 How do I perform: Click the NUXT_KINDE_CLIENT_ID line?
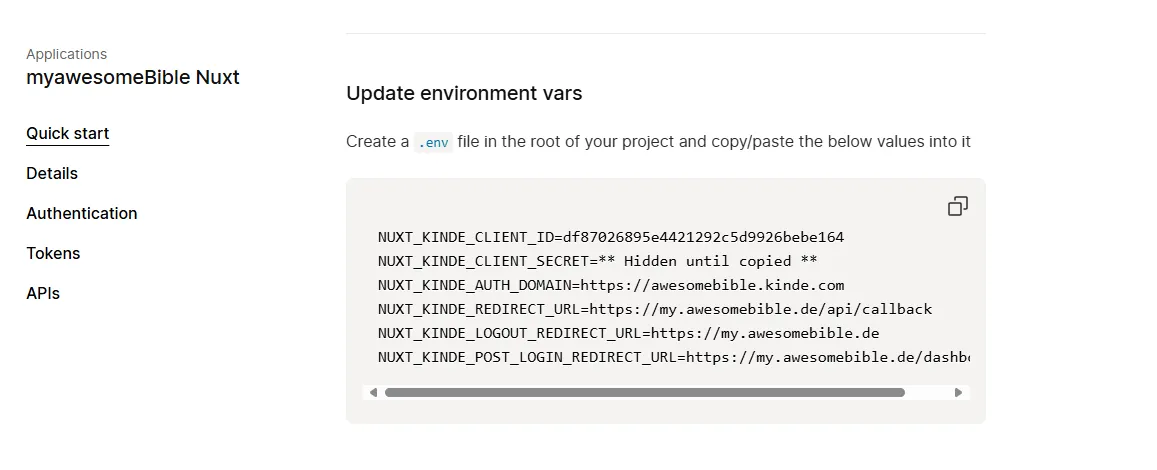pos(610,238)
